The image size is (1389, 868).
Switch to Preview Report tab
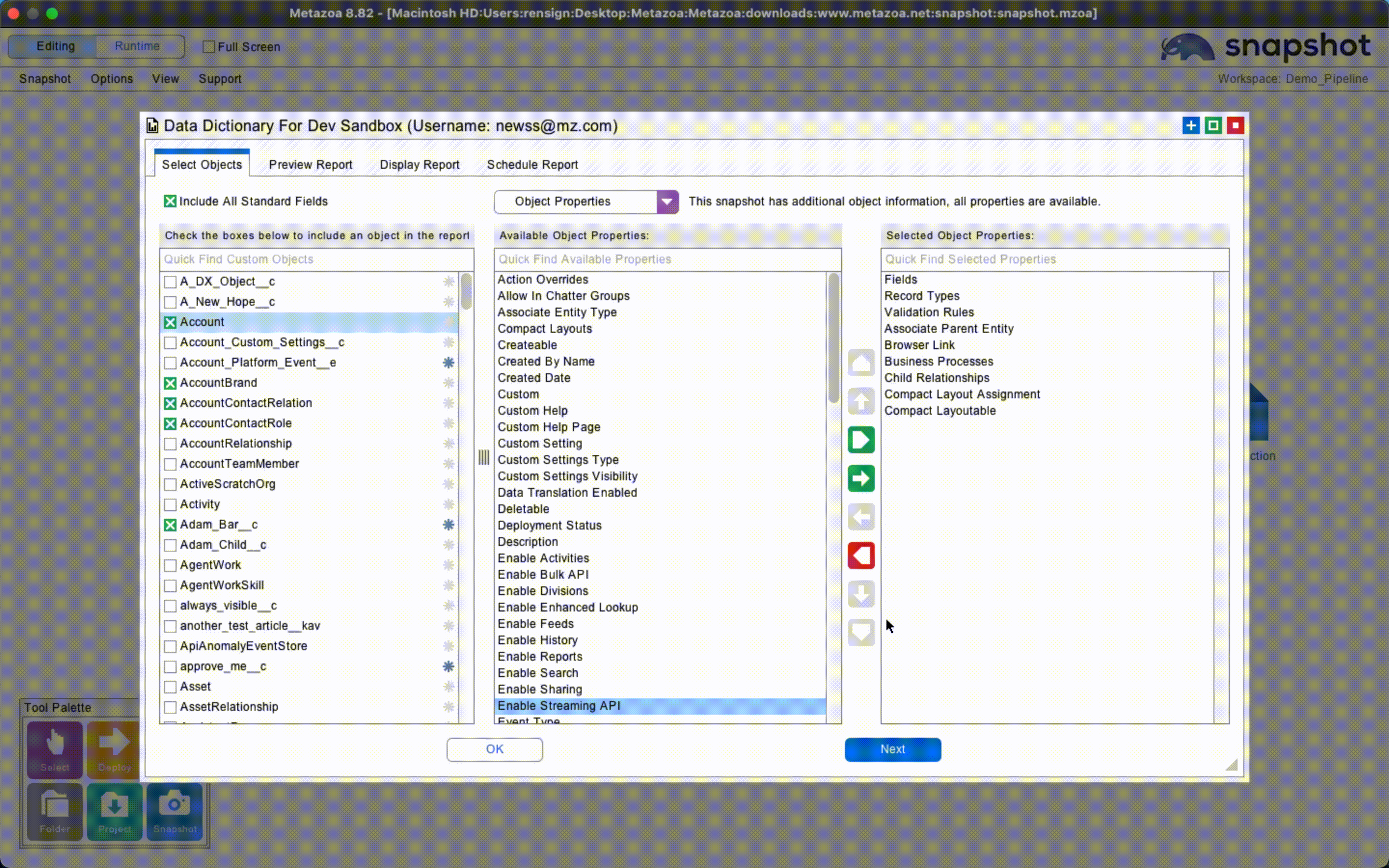point(311,165)
